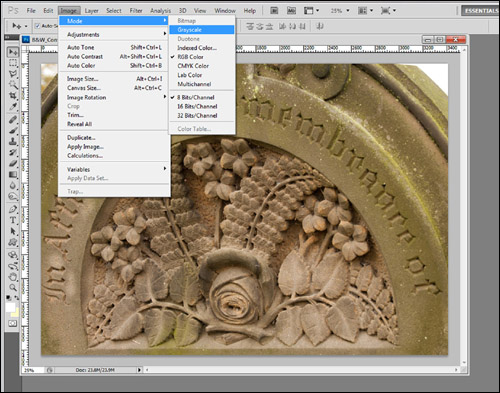Select the Hand tool
Viewport: 500px width, 393px height.
(13, 276)
